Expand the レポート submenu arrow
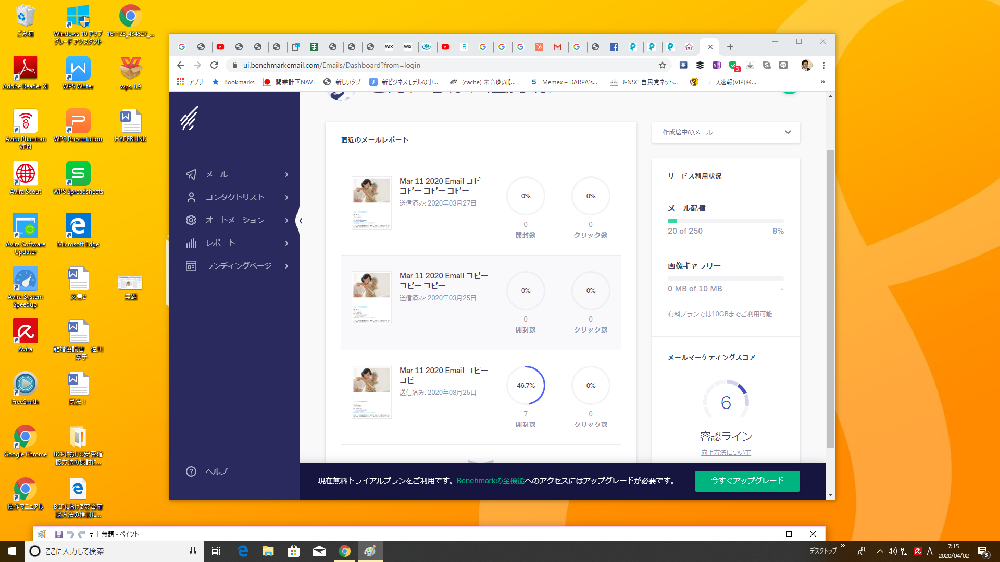 click(286, 243)
